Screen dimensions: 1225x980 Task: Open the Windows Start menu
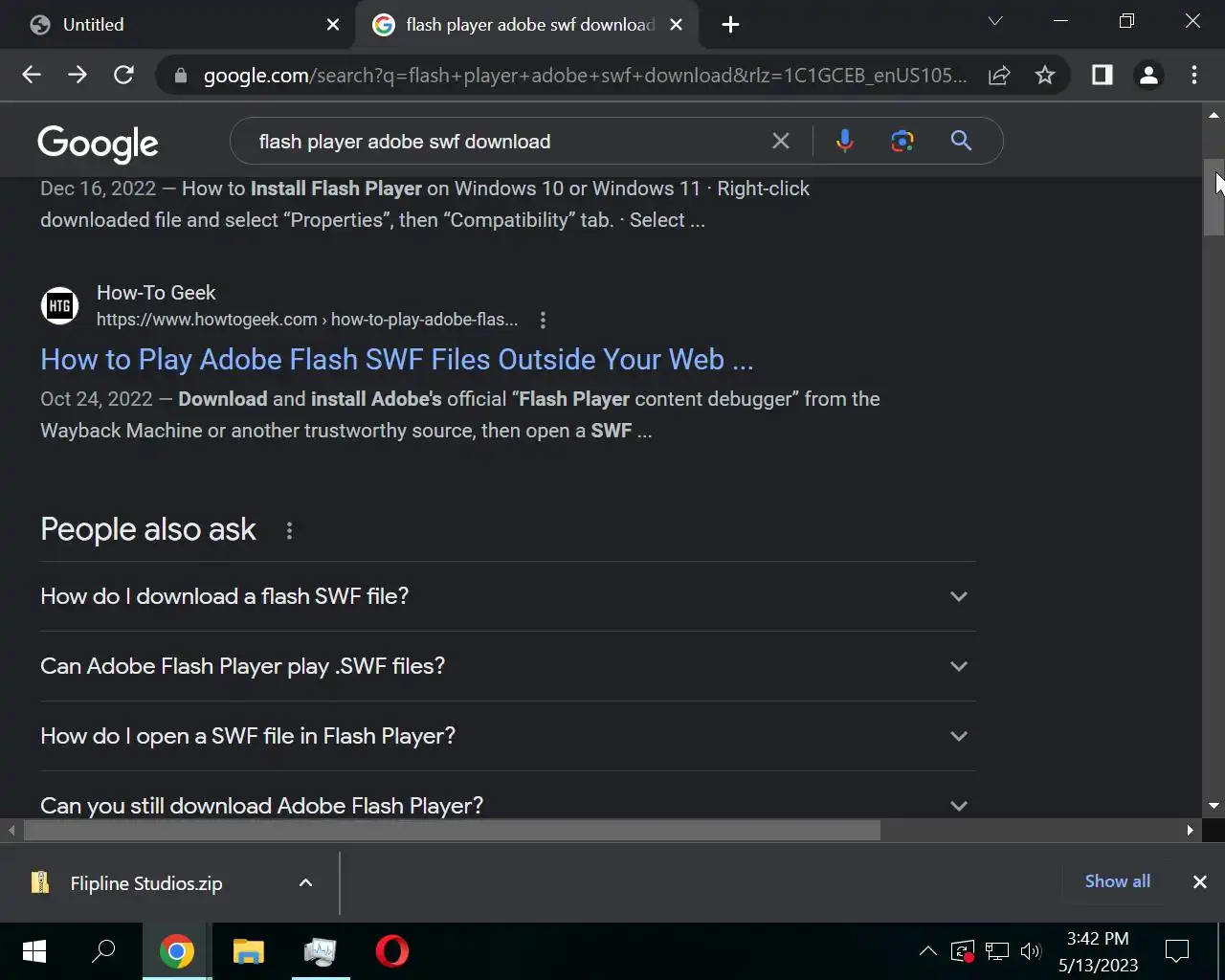(34, 951)
